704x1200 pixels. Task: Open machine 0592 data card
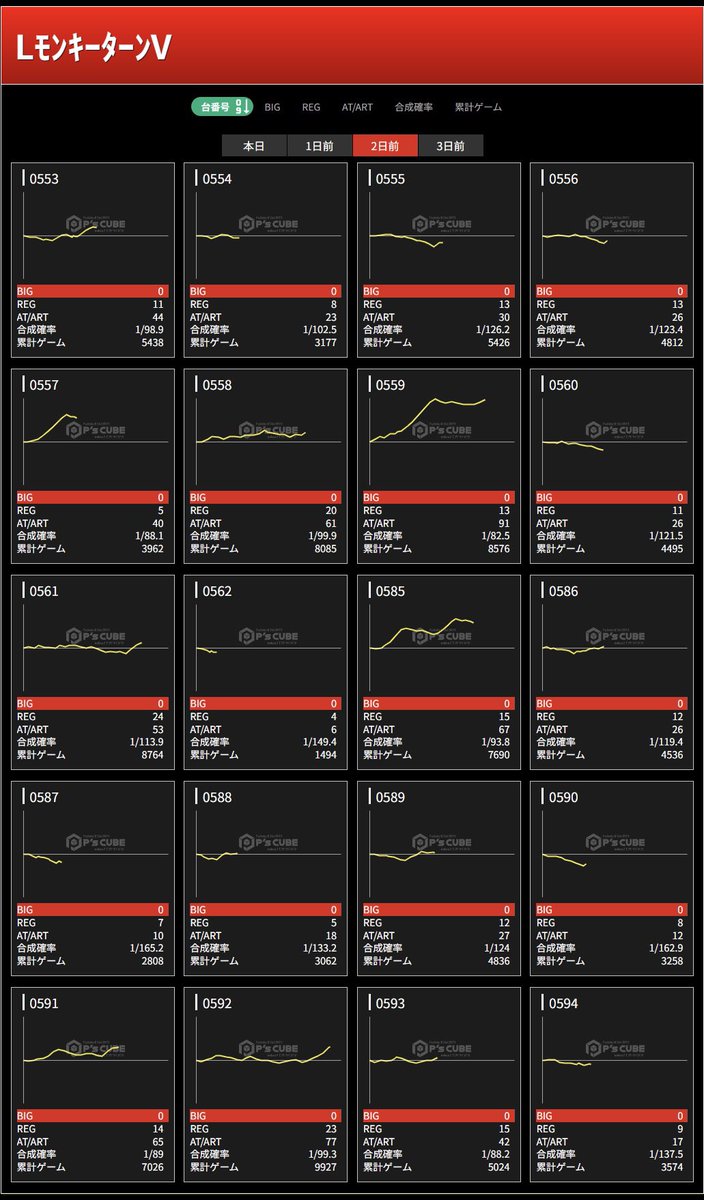click(x=266, y=1084)
